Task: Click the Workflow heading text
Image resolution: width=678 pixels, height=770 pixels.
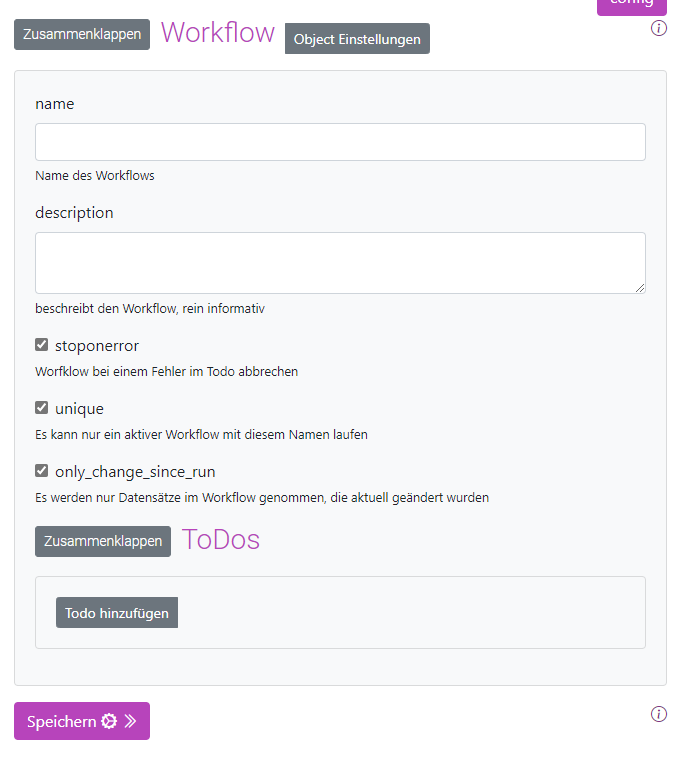Action: pos(217,33)
